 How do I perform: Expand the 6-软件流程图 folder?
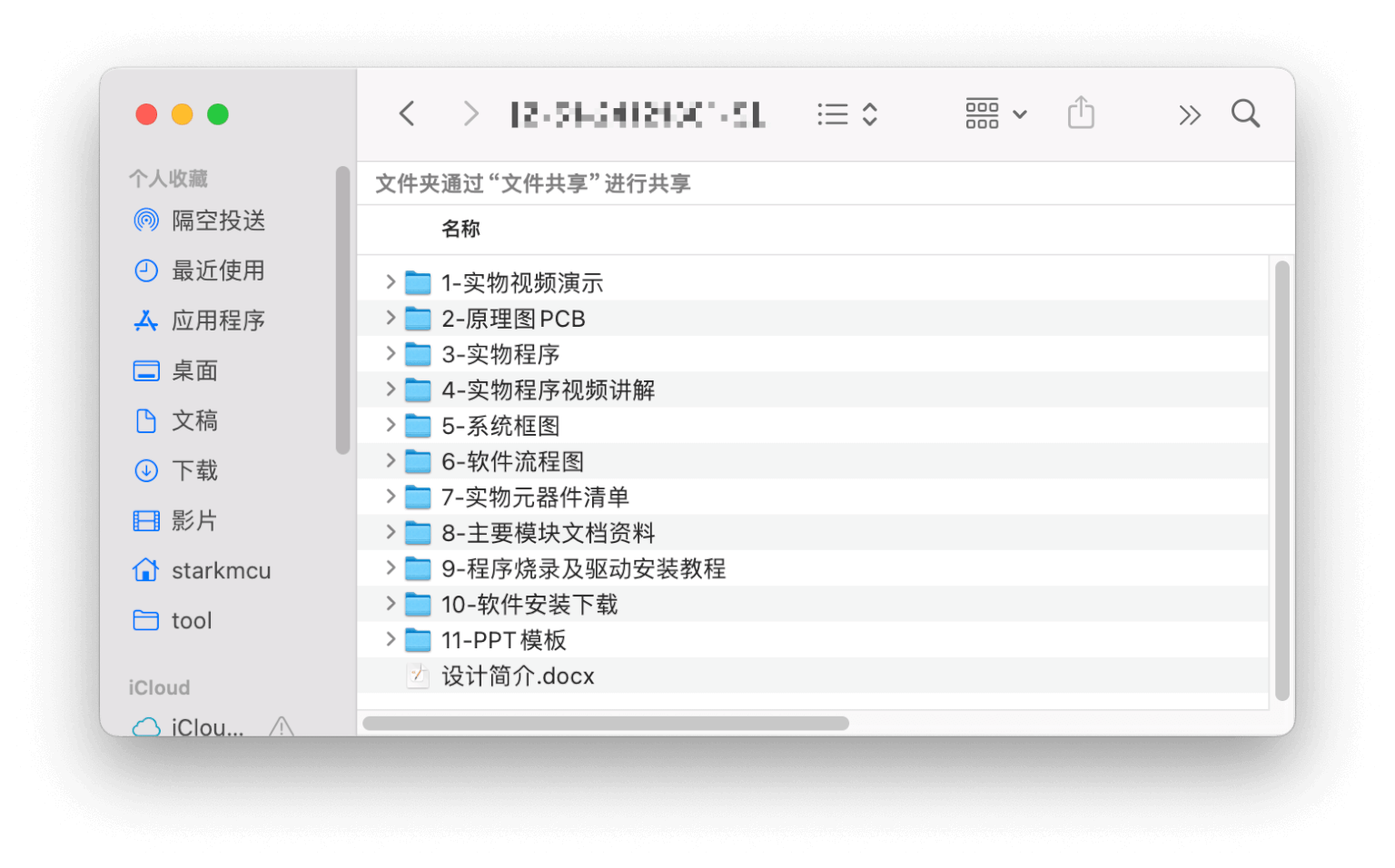(x=391, y=460)
